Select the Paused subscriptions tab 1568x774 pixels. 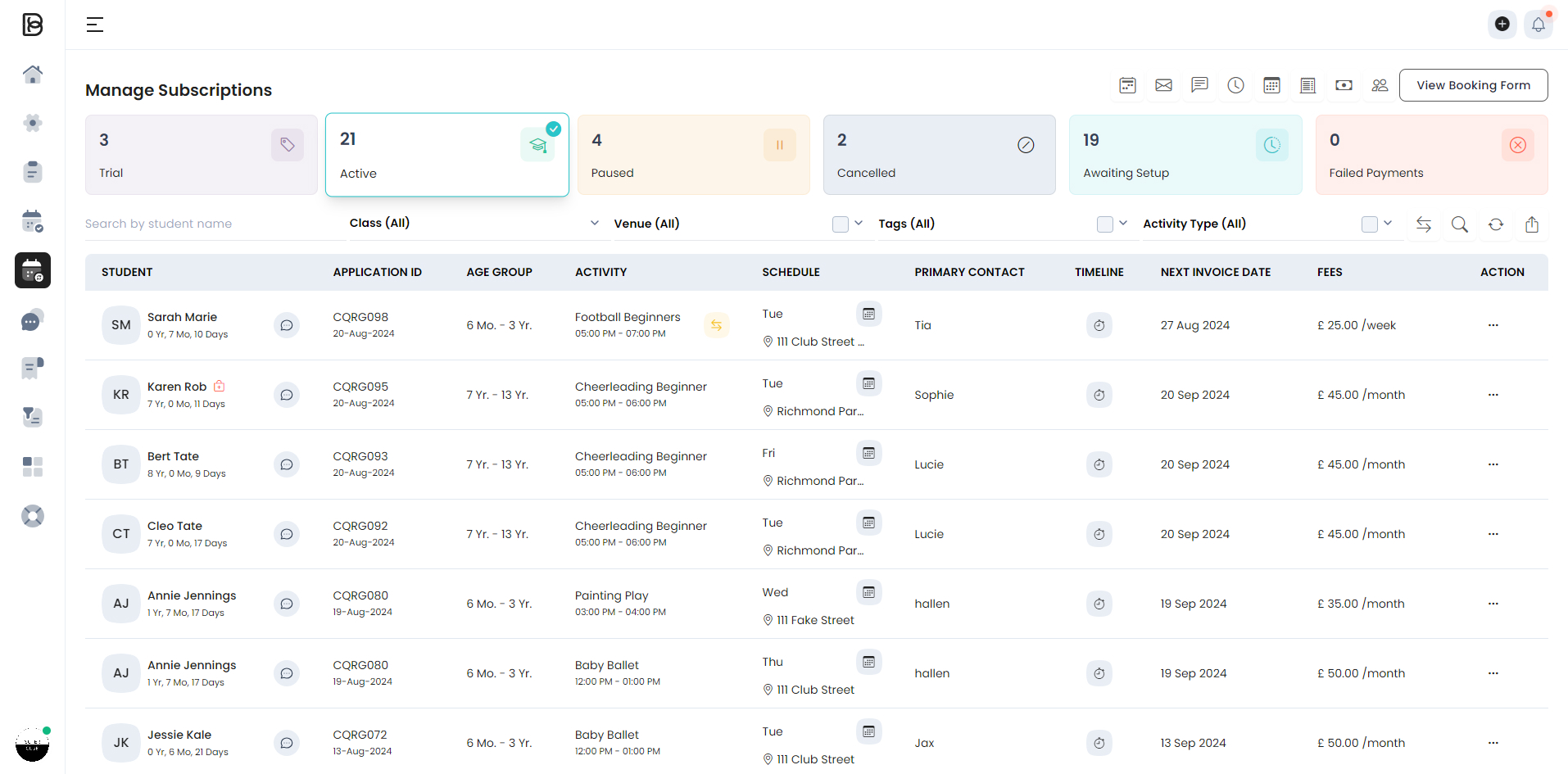(693, 155)
